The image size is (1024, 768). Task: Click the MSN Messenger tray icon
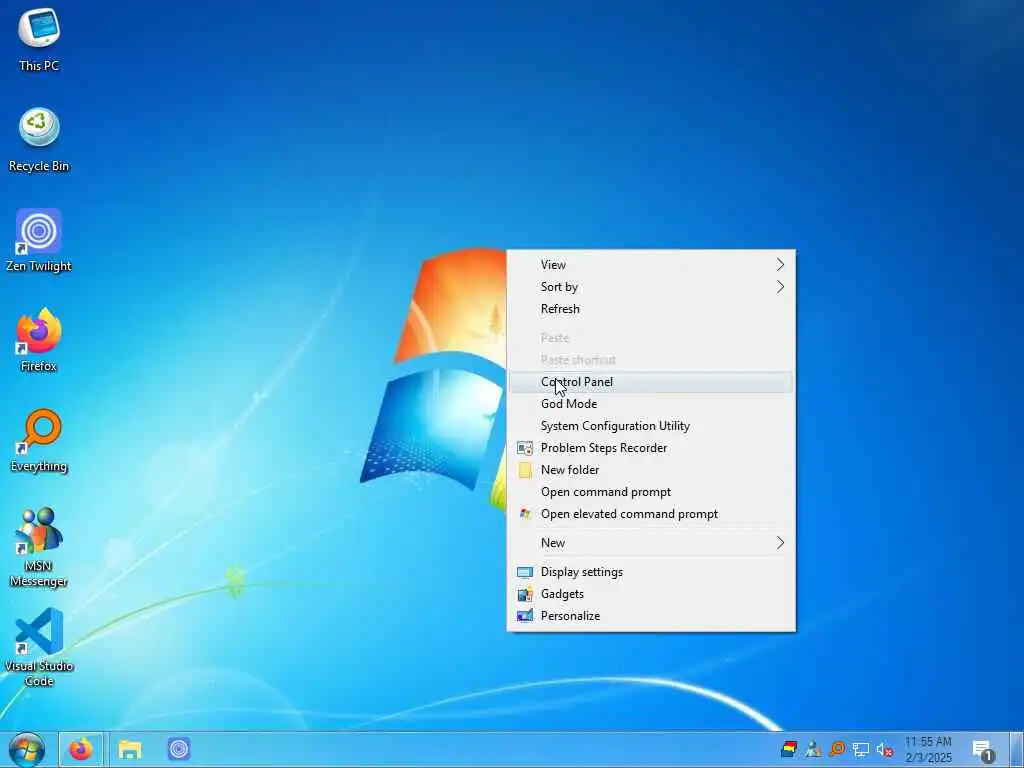click(813, 749)
